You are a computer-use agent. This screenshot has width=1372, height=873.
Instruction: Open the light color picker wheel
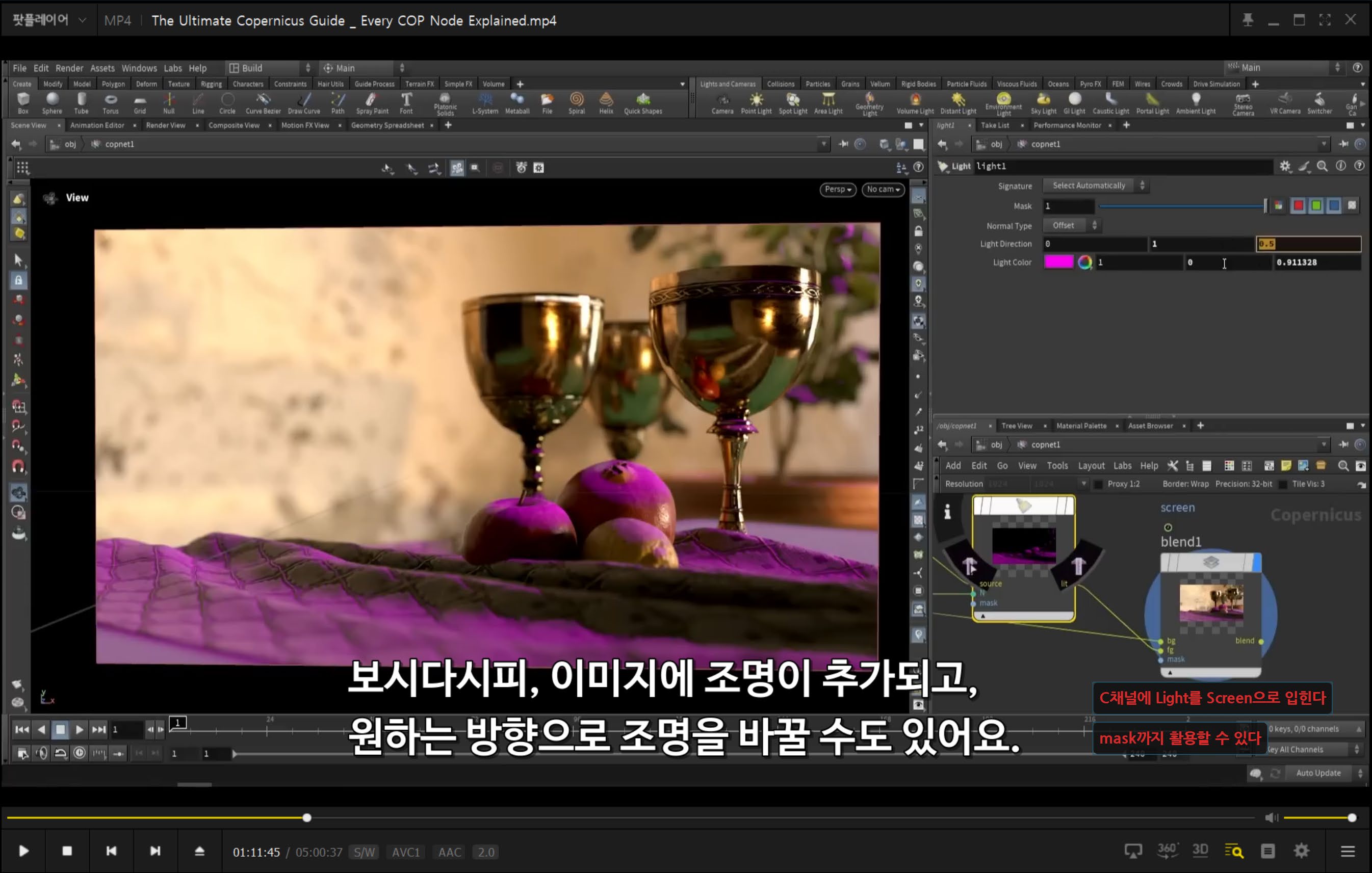point(1085,262)
